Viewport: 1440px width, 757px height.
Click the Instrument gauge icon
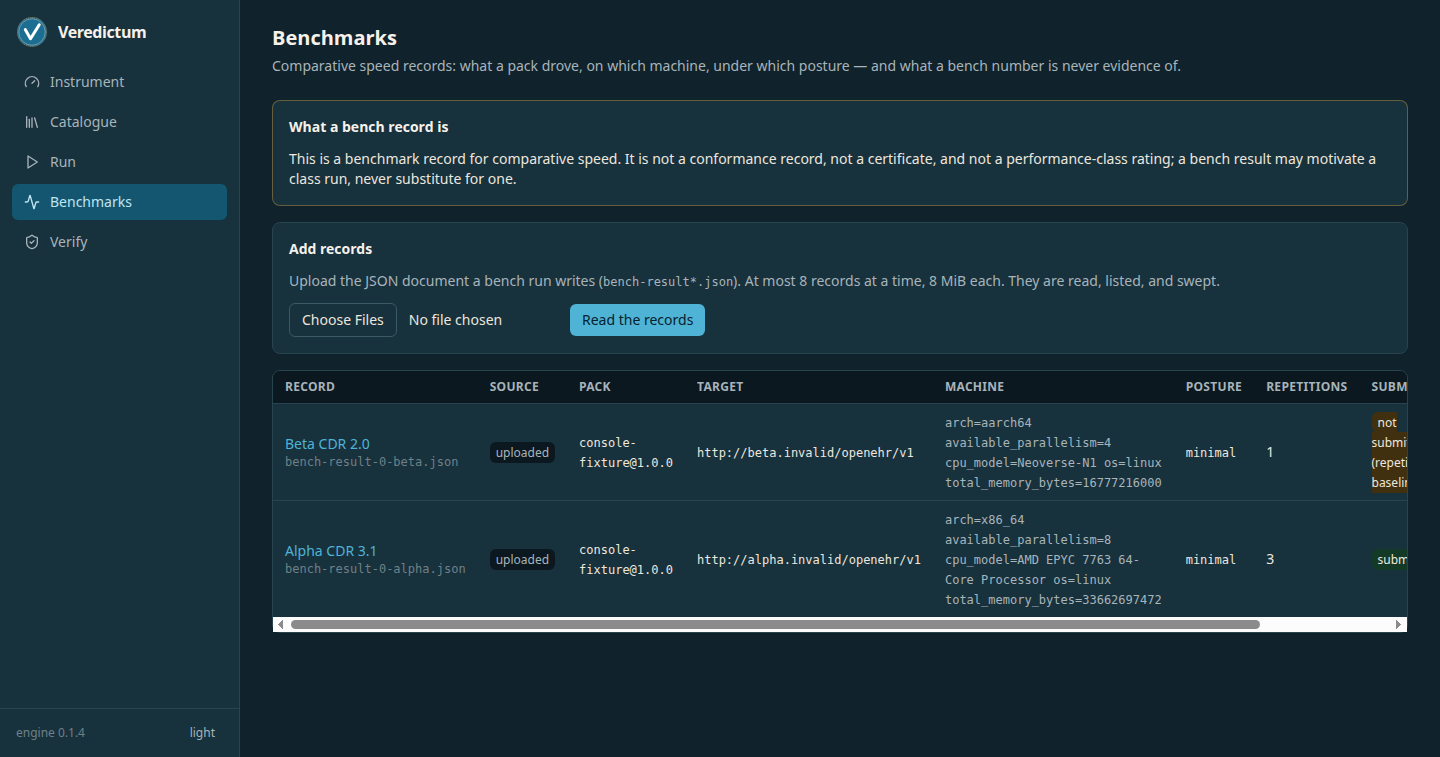click(32, 82)
